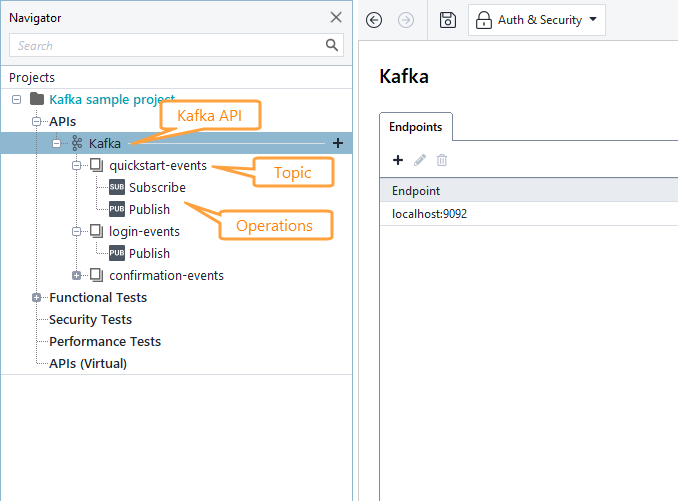678x501 pixels.
Task: Click the save project disk icon
Action: (448, 20)
